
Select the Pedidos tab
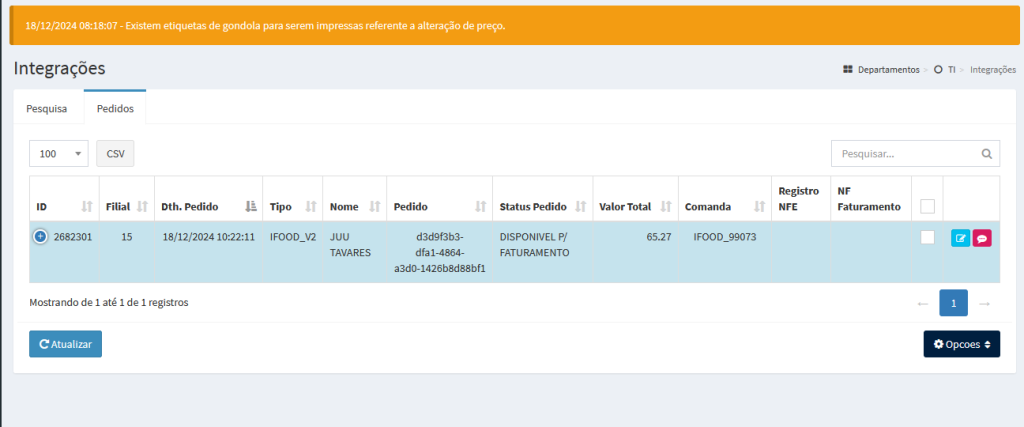(116, 108)
